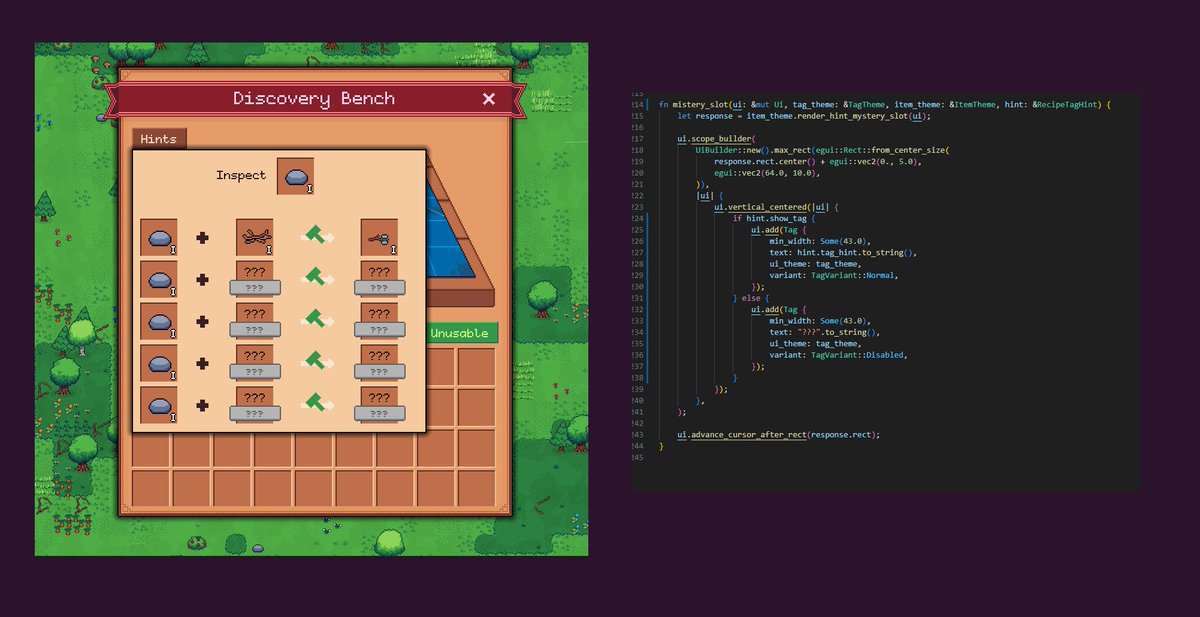The width and height of the screenshot is (1200, 617).
Task: Select the stone in the third recipe row
Action: click(x=159, y=321)
